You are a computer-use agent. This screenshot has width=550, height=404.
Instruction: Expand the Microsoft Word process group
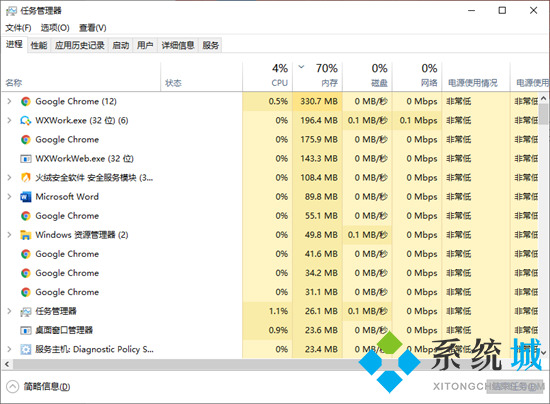9,197
